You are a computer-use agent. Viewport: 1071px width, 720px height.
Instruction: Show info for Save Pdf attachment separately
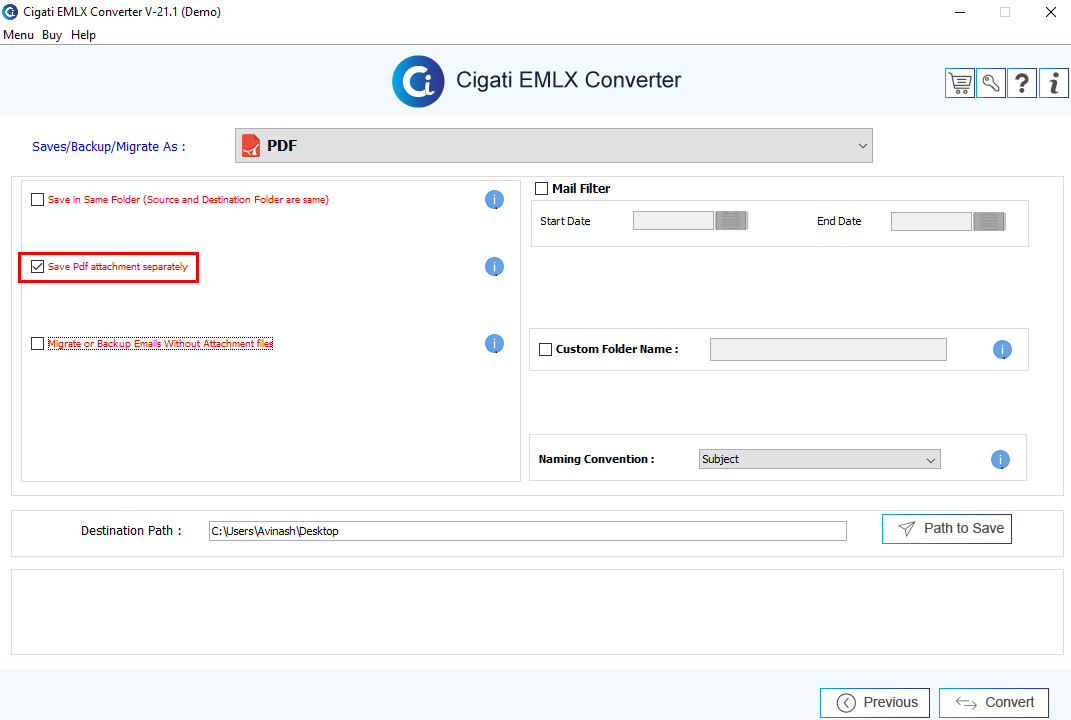coord(495,266)
